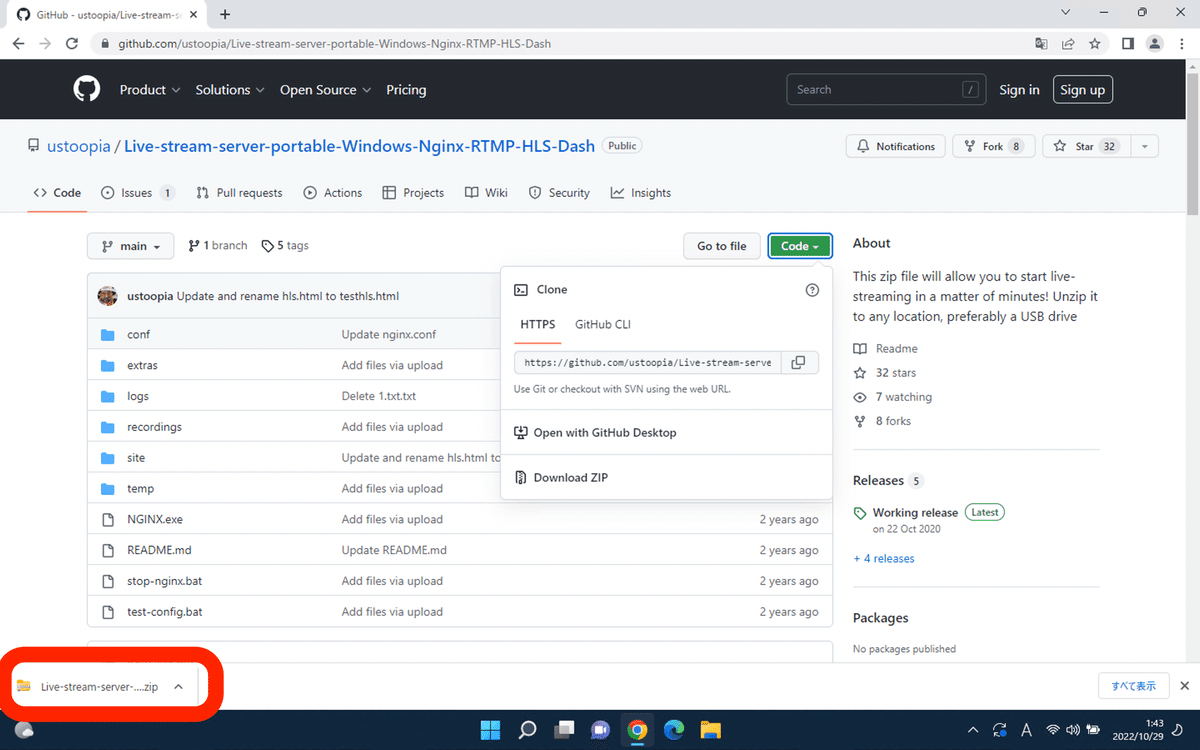Open the Pull requests tab
This screenshot has width=1200, height=750.
[239, 193]
